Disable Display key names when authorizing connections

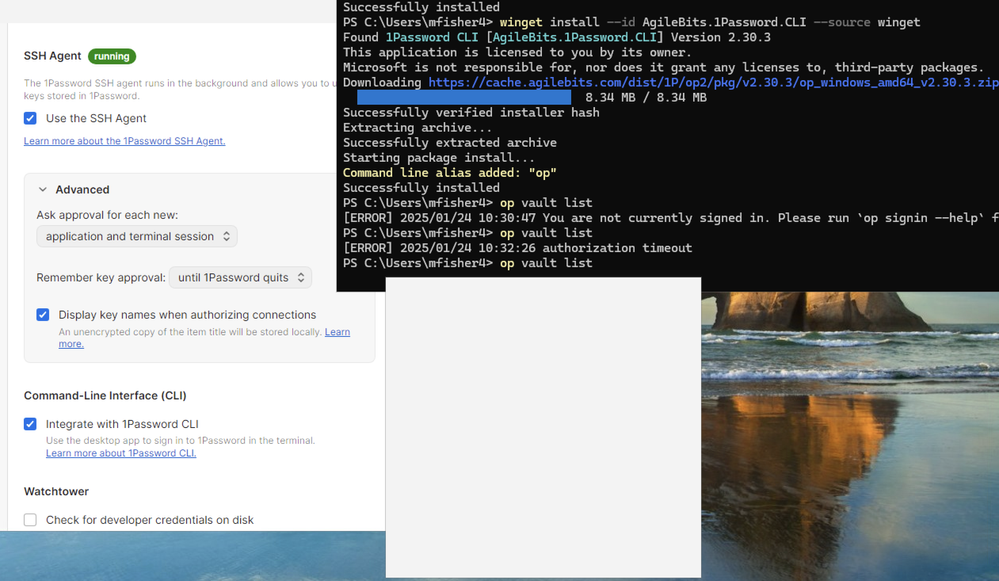click(x=43, y=315)
